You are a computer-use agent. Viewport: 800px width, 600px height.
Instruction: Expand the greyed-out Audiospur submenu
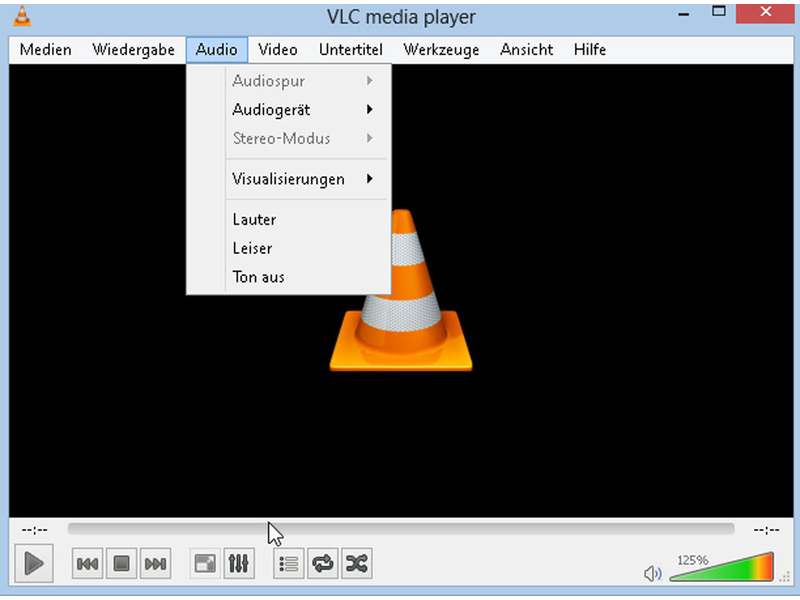(289, 81)
